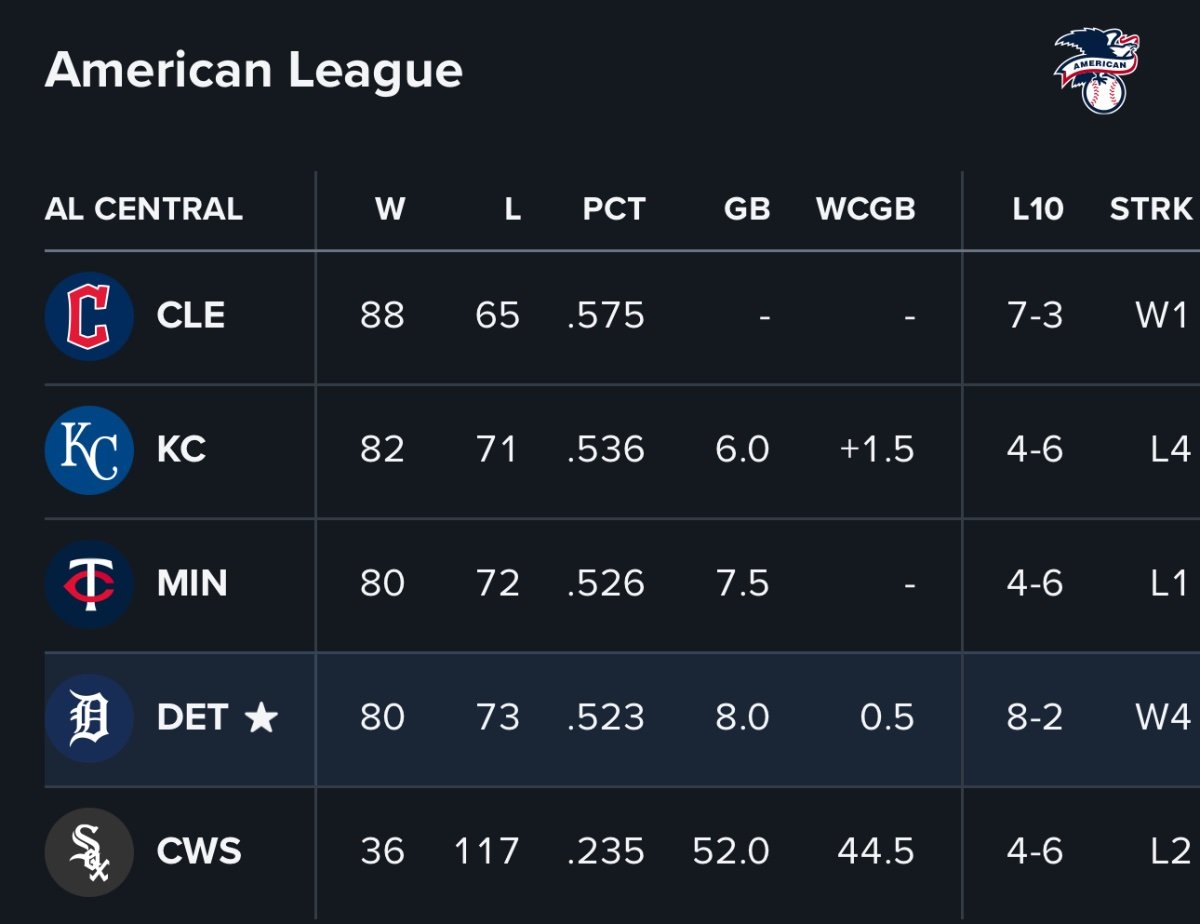
Task: Click the STRK column header
Action: [1151, 209]
